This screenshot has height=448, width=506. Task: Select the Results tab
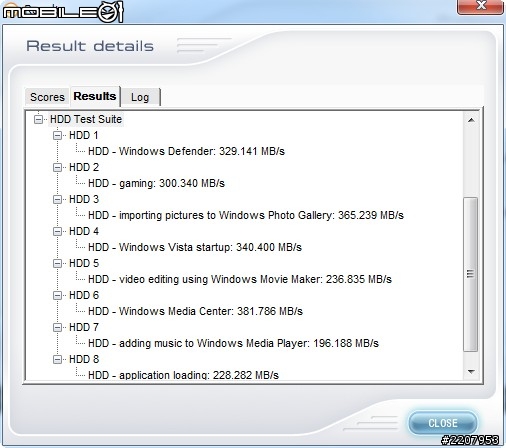[x=95, y=96]
